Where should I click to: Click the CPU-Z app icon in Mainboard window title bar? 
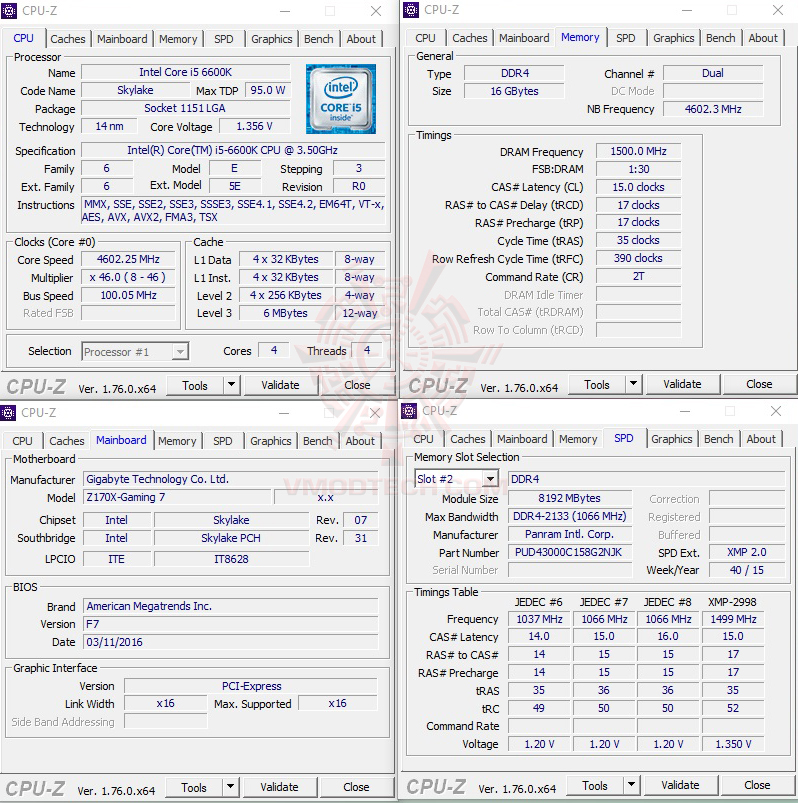tap(8, 412)
